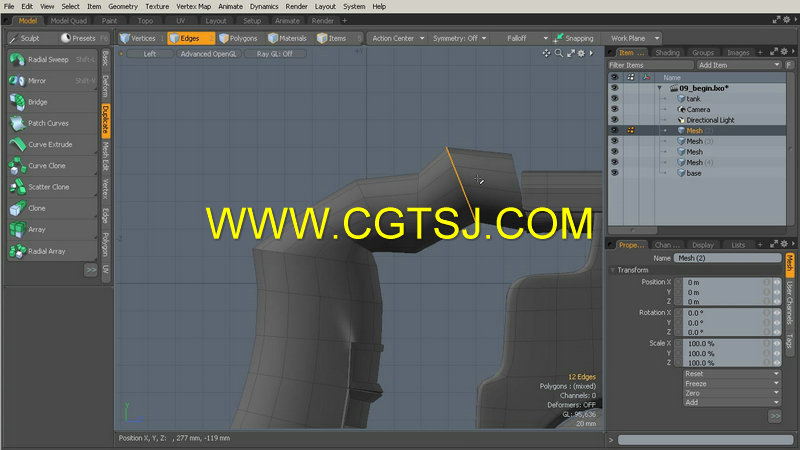Viewport: 800px width, 450px height.
Task: Open the Reset dropdown
Action: 732,374
